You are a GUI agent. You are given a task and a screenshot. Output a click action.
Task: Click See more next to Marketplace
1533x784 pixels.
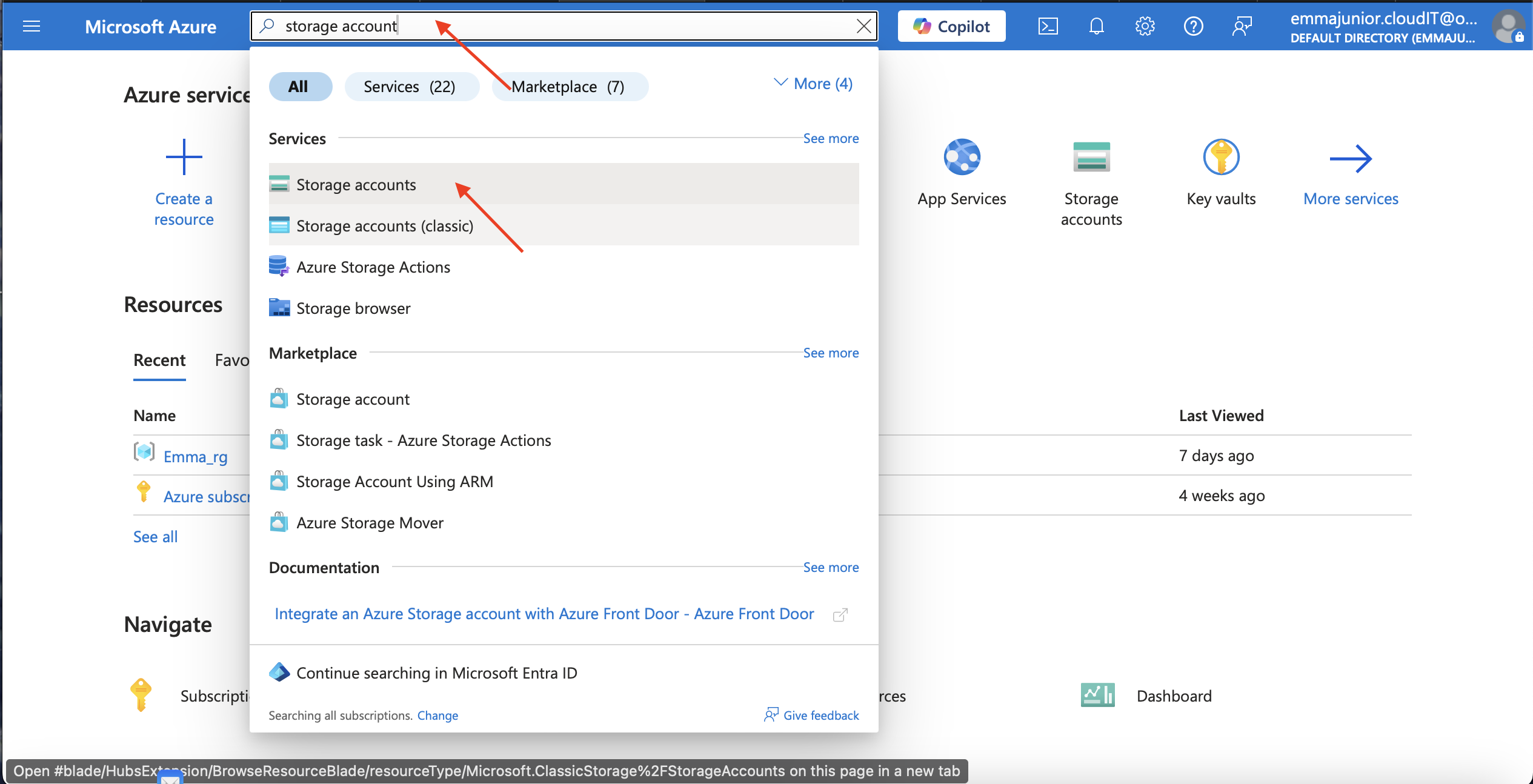(x=831, y=353)
